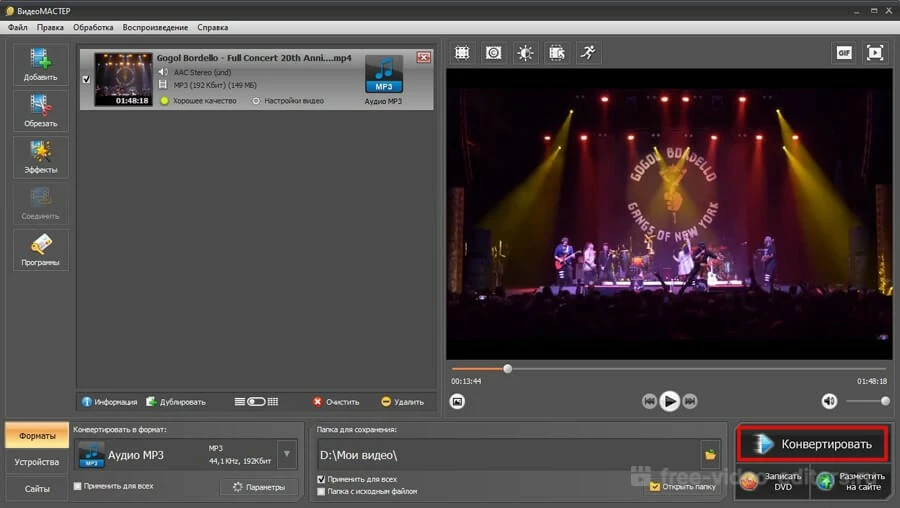Click the film-strip edit icon above the preview
This screenshot has width=900, height=508.
(x=557, y=53)
